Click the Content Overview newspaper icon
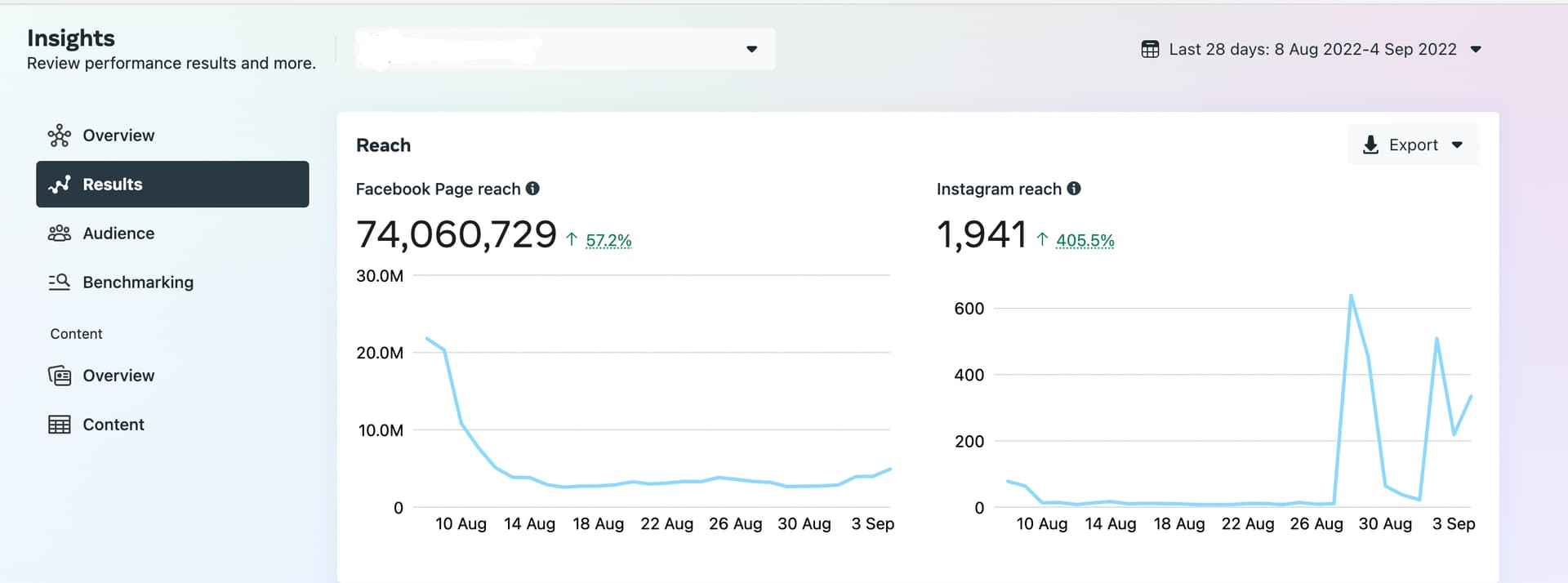The width and height of the screenshot is (1568, 583). (x=59, y=376)
